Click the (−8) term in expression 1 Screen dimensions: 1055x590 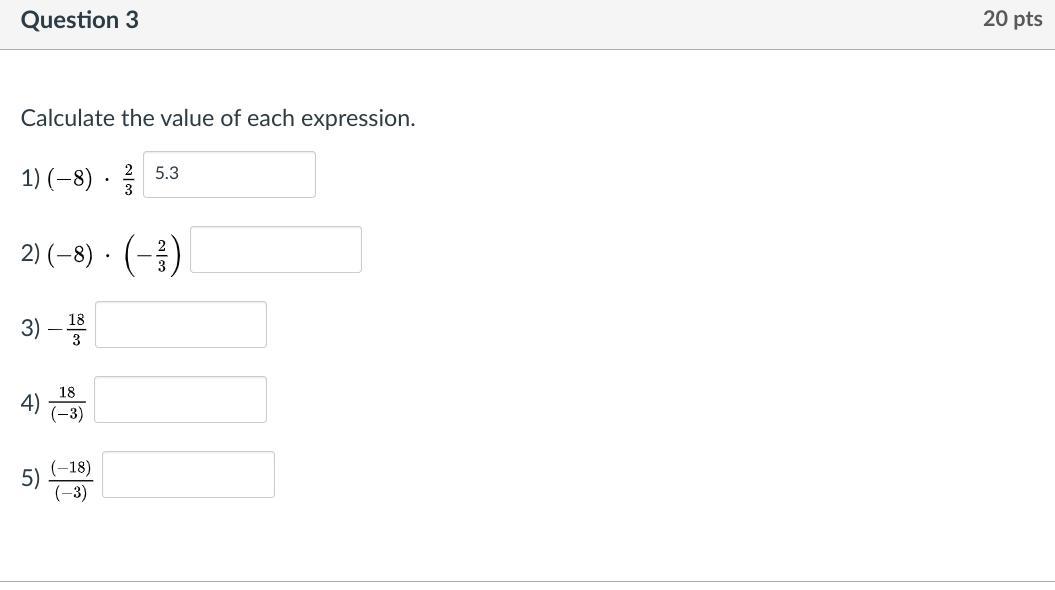[70, 179]
